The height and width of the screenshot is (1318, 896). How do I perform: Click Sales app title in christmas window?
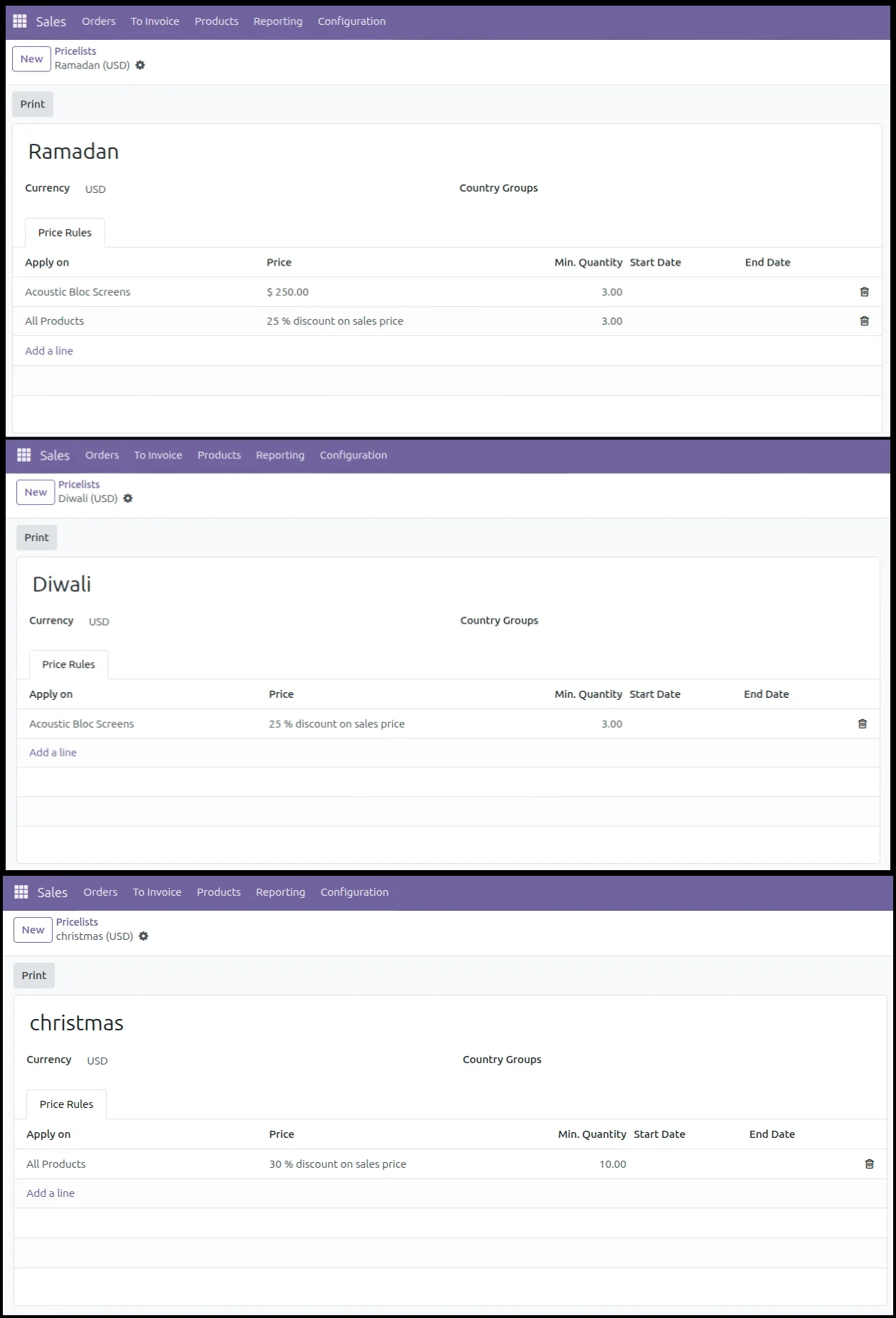(x=53, y=892)
